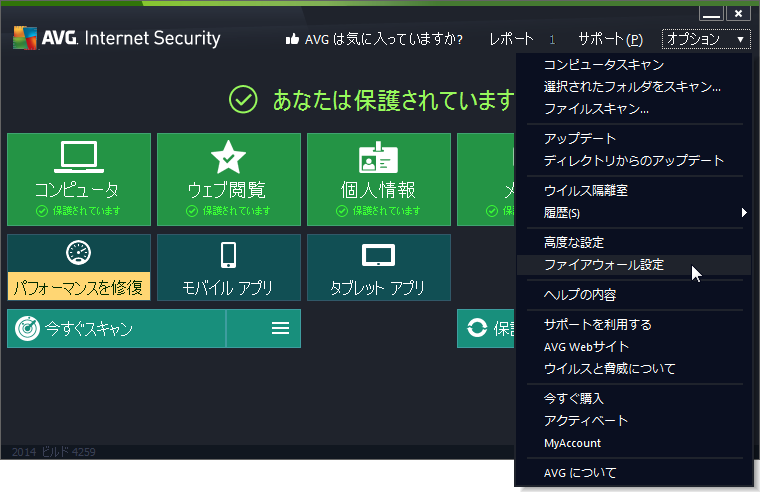The width and height of the screenshot is (760, 492).
Task: Open the Web Browsing (ウェブ閲覧) star icon tile
Action: (x=228, y=158)
